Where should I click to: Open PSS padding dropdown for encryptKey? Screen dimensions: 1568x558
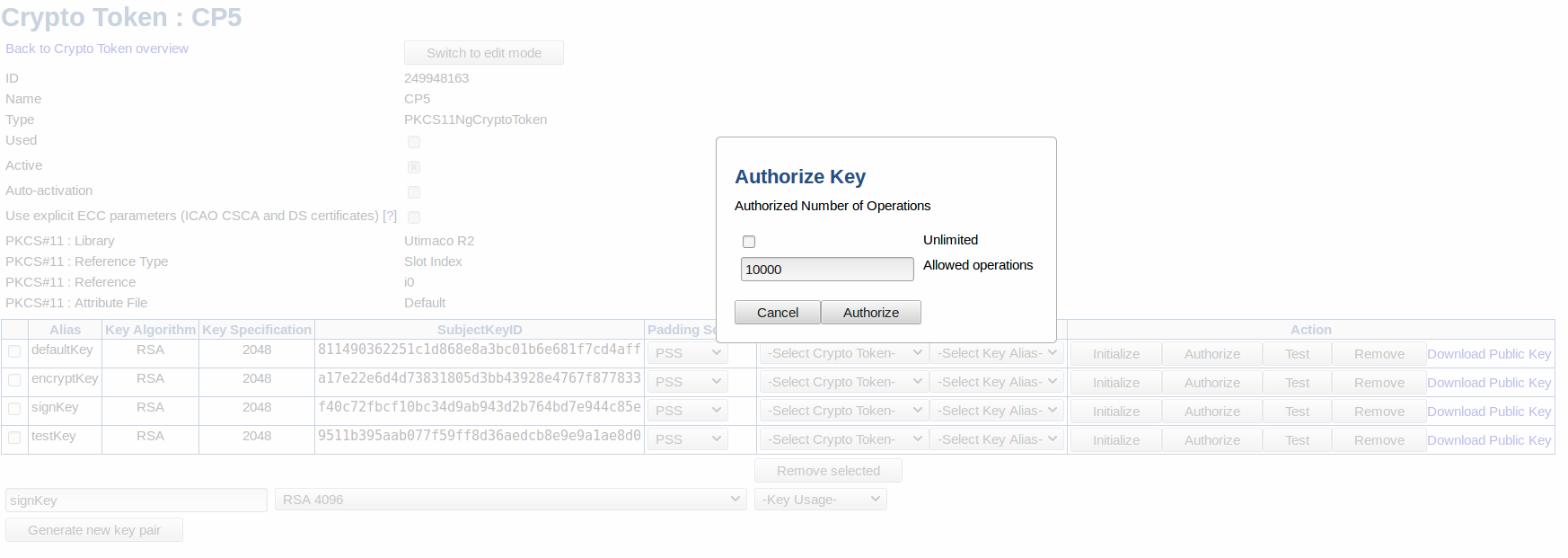pyautogui.click(x=687, y=382)
